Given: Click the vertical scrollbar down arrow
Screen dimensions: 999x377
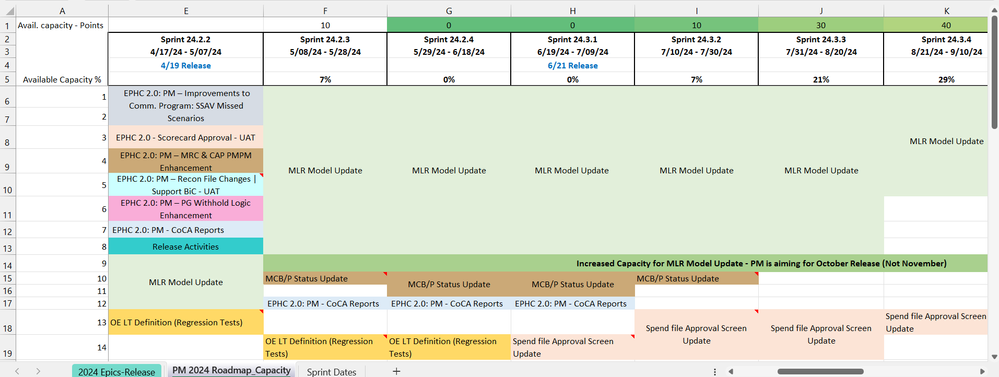Looking at the screenshot, I should click(994, 357).
